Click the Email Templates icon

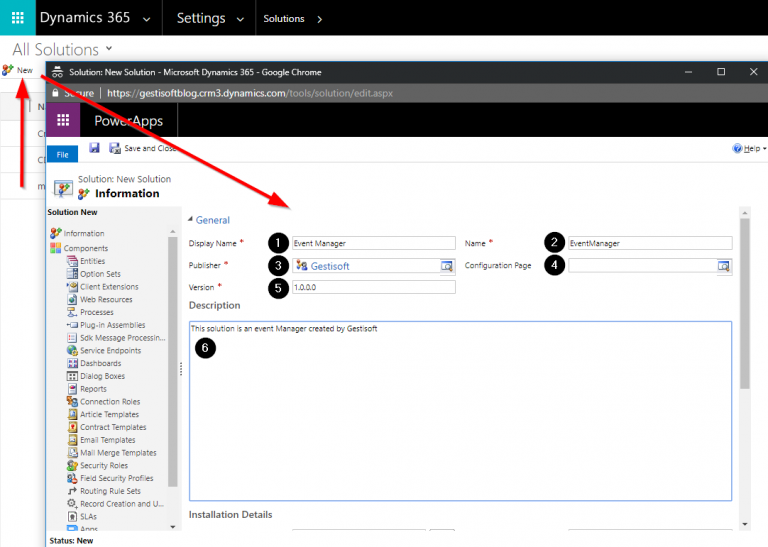72,440
